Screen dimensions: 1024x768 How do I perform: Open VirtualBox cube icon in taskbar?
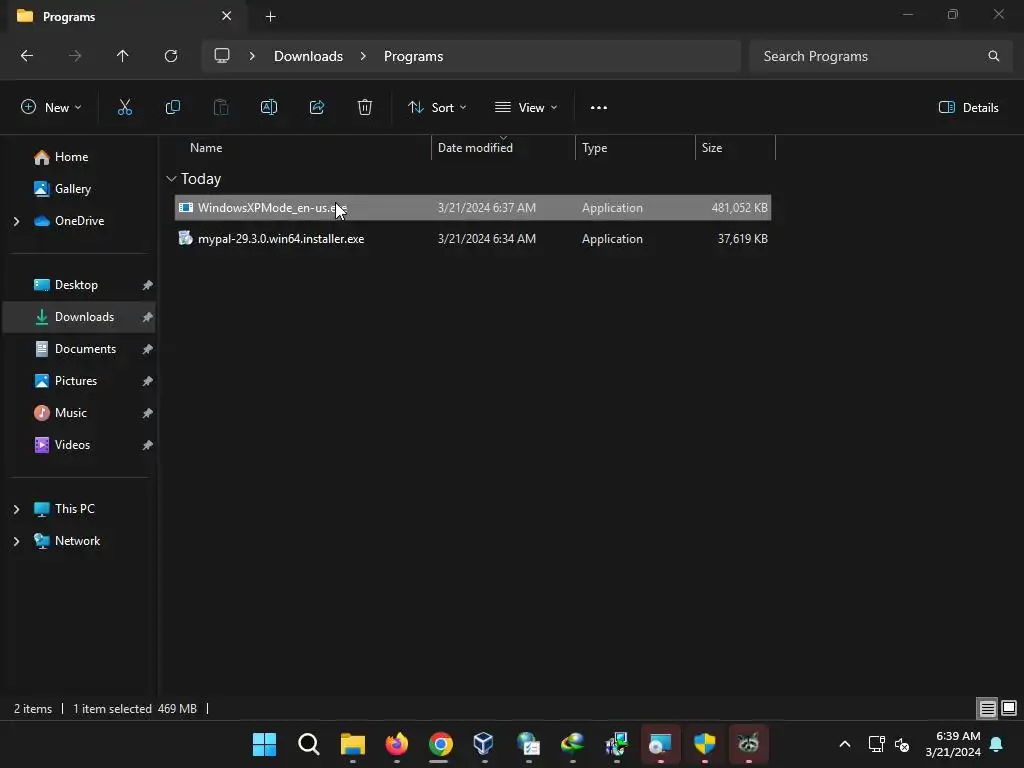click(484, 744)
